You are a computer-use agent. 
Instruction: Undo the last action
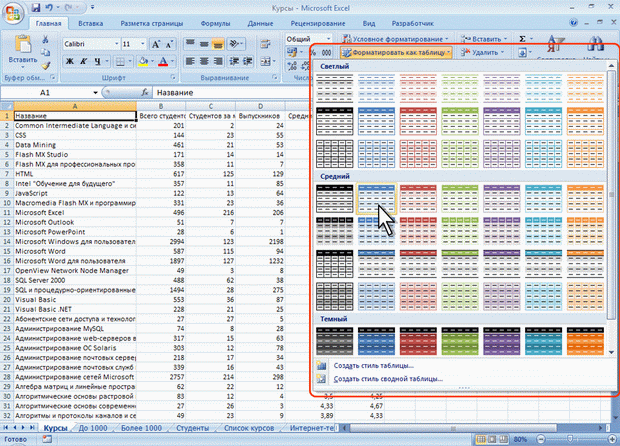click(49, 8)
